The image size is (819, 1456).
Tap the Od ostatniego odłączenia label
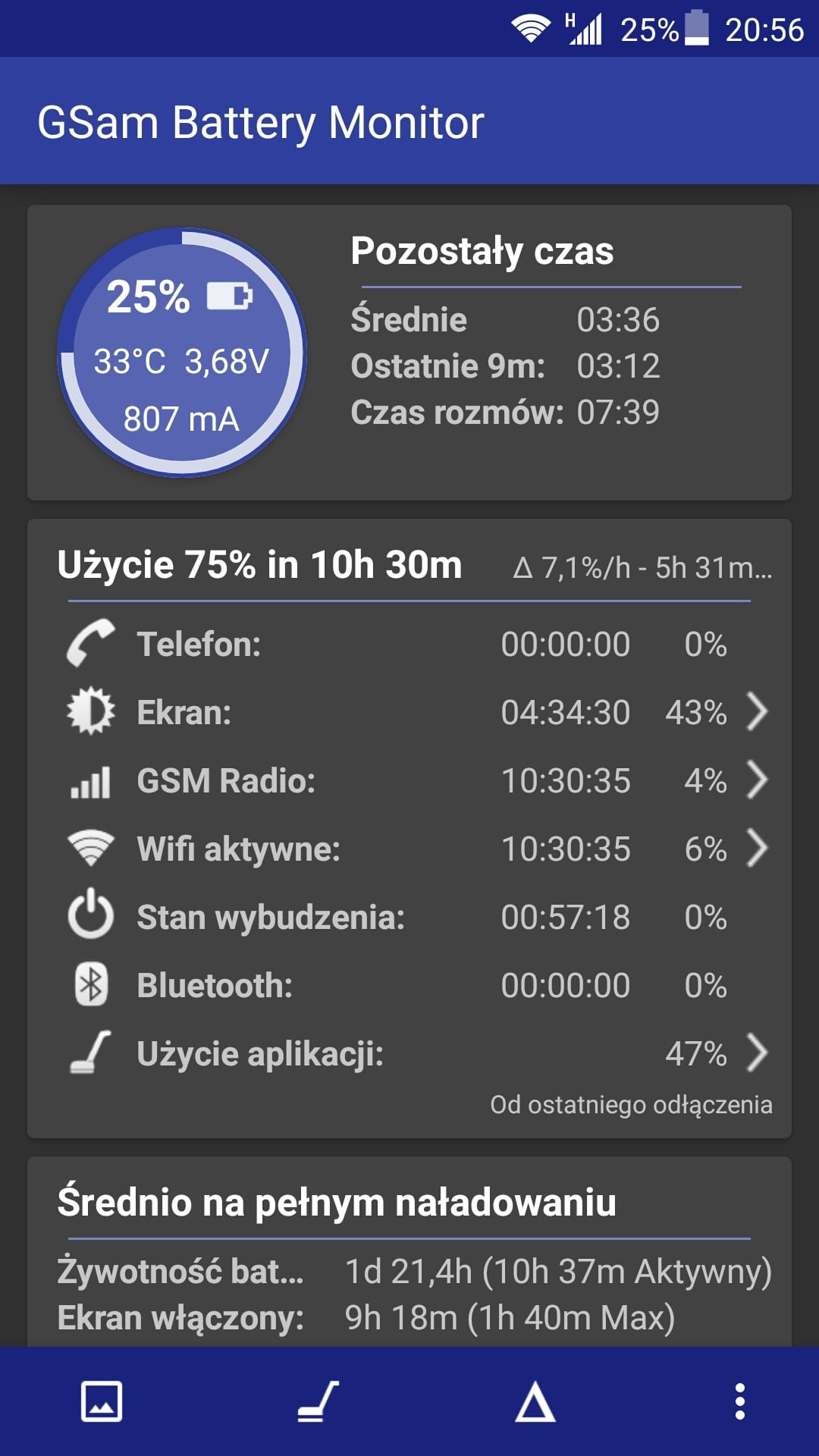click(631, 1105)
